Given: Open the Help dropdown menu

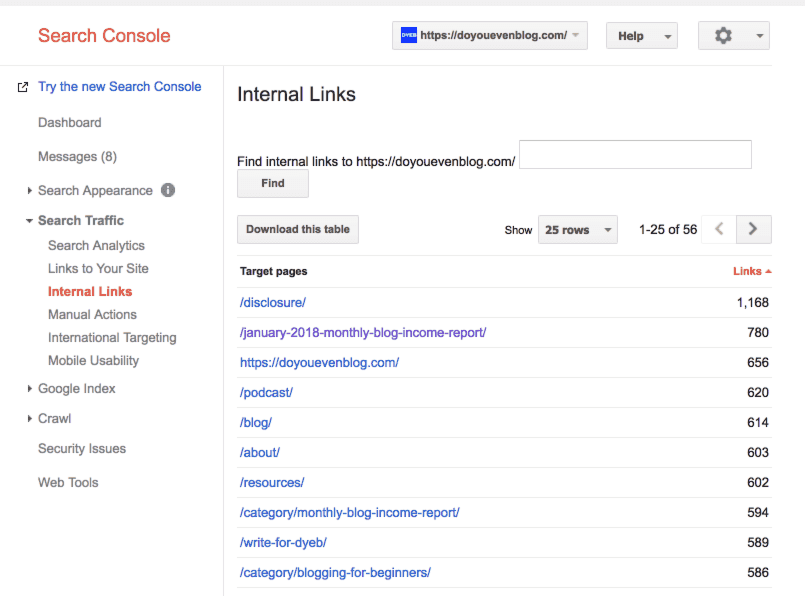Looking at the screenshot, I should [x=641, y=35].
